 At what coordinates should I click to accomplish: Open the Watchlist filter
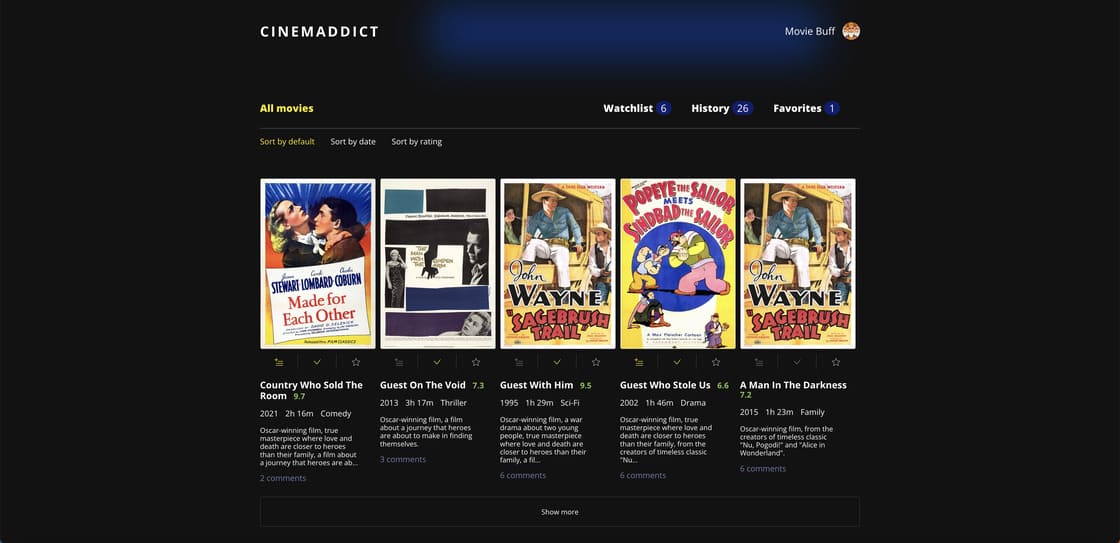[x=637, y=109]
